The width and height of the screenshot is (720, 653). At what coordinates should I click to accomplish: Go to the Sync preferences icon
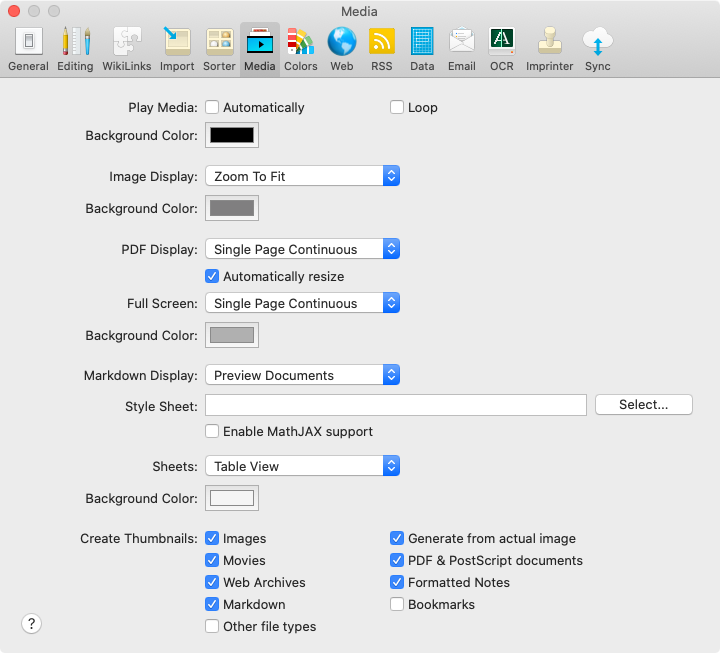click(597, 49)
